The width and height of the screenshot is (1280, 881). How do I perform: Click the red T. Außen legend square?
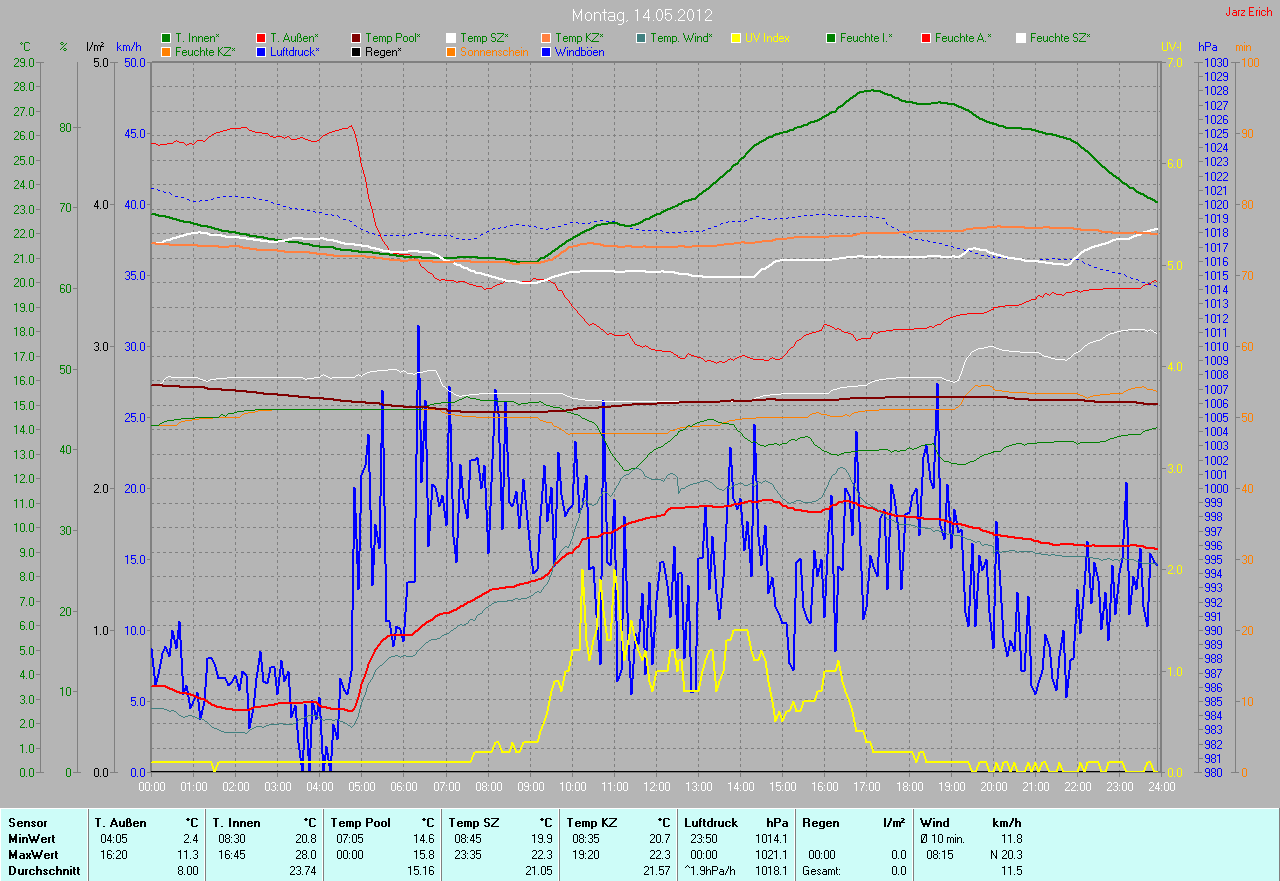pyautogui.click(x=261, y=38)
